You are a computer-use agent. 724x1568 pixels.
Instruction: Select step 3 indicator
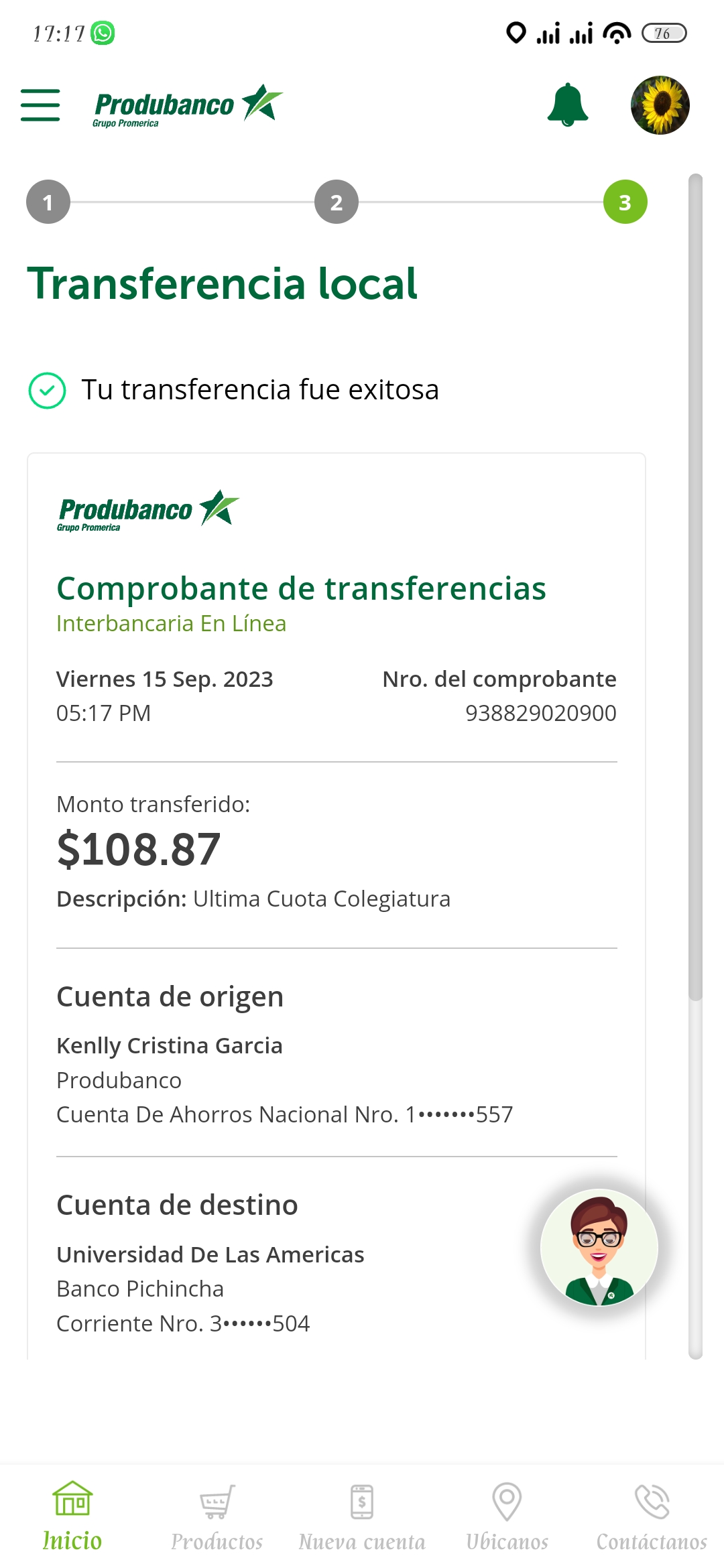pyautogui.click(x=625, y=202)
